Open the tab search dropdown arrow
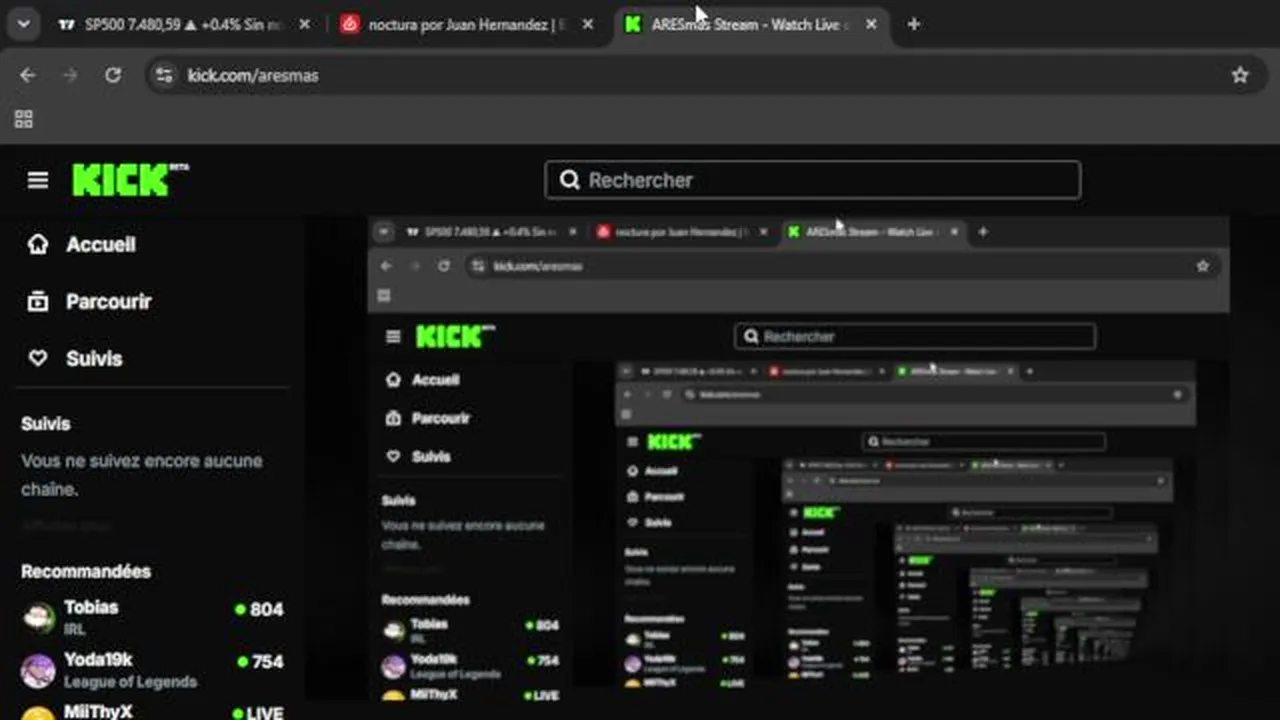The height and width of the screenshot is (720, 1280). tap(23, 24)
